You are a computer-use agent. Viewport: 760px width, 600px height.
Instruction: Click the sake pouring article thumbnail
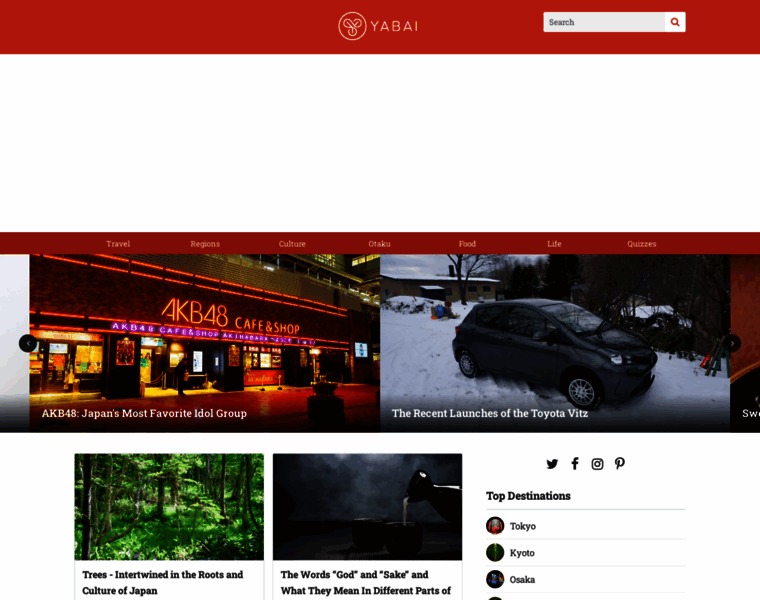click(x=367, y=507)
